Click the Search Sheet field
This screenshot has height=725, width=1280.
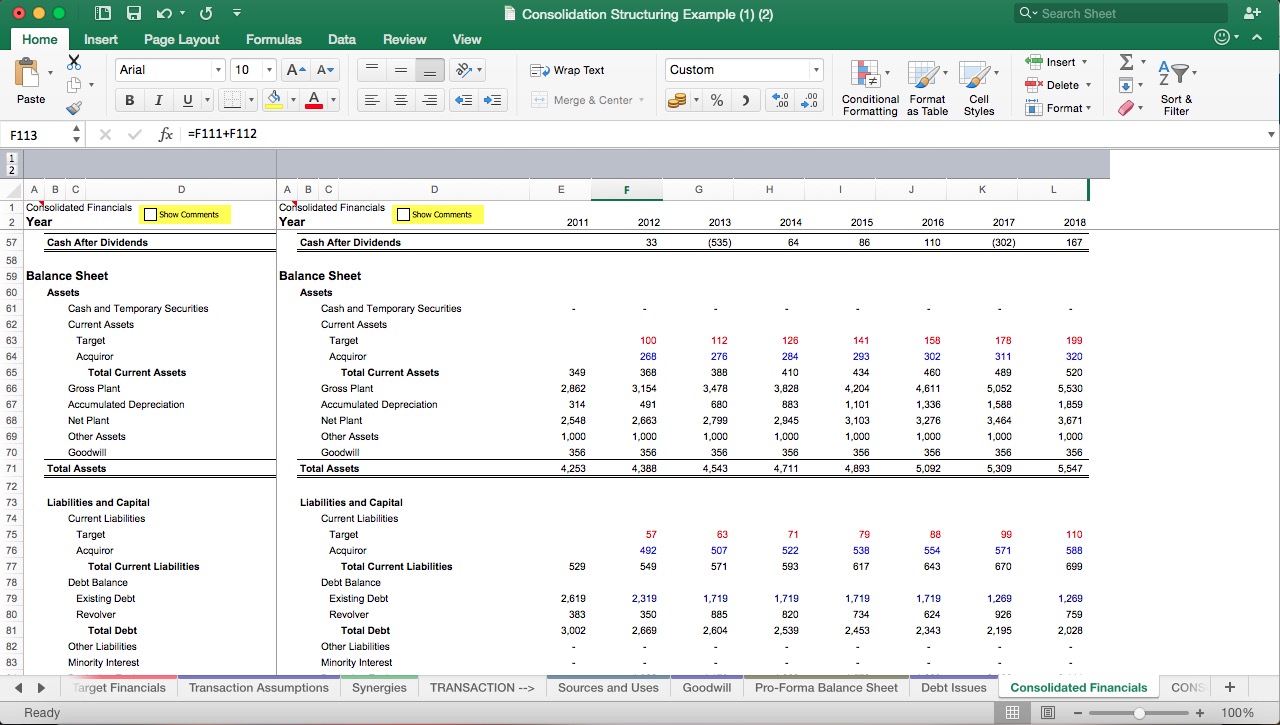coord(1120,13)
